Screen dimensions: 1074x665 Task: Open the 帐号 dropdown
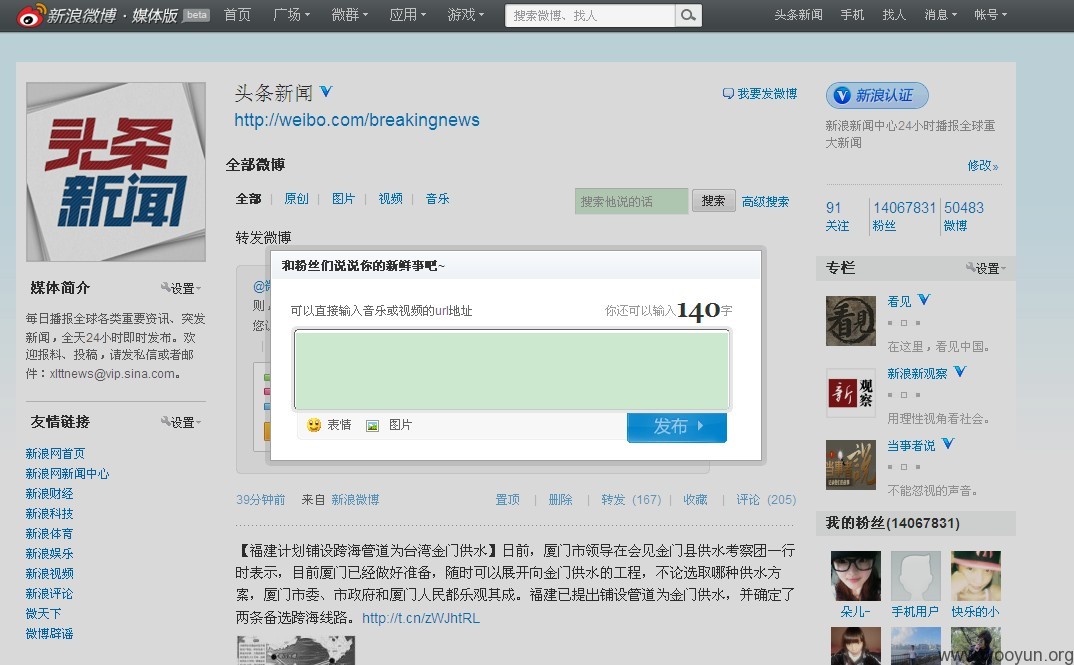990,14
